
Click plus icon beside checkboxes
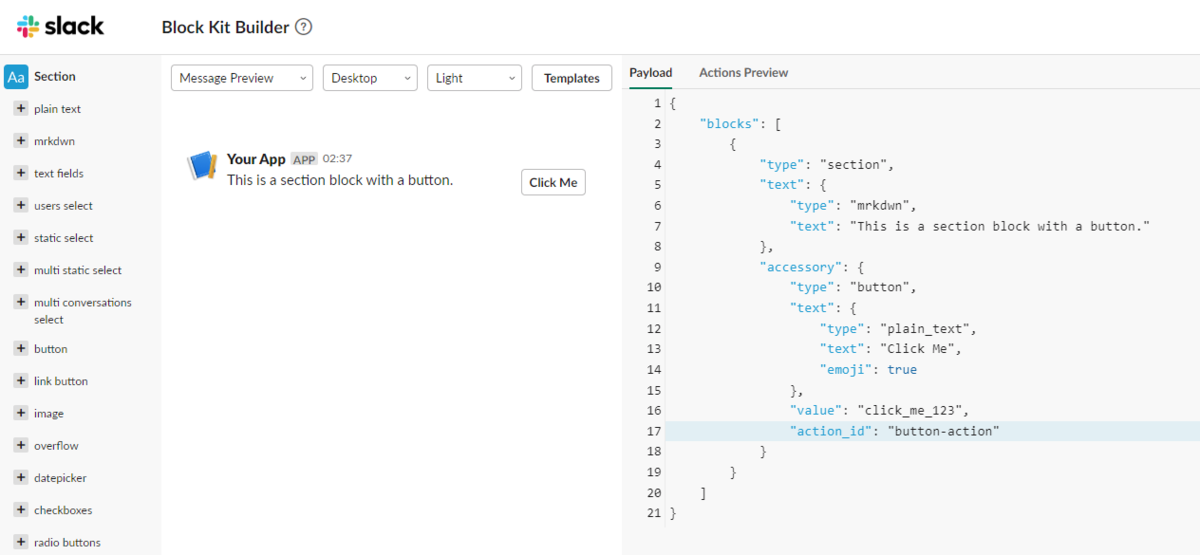pyautogui.click(x=20, y=509)
